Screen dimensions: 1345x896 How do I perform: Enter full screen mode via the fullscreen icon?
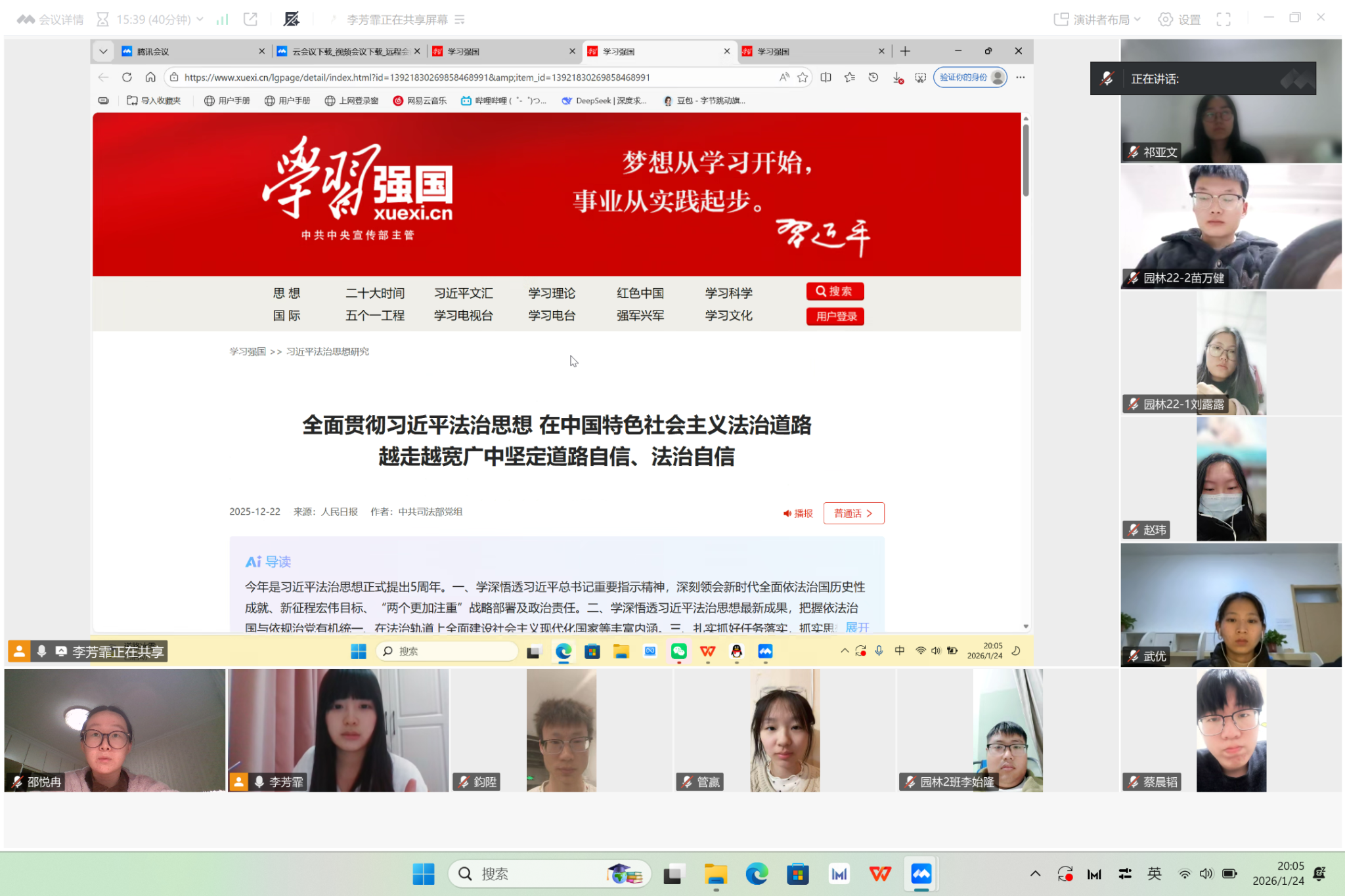point(1223,20)
